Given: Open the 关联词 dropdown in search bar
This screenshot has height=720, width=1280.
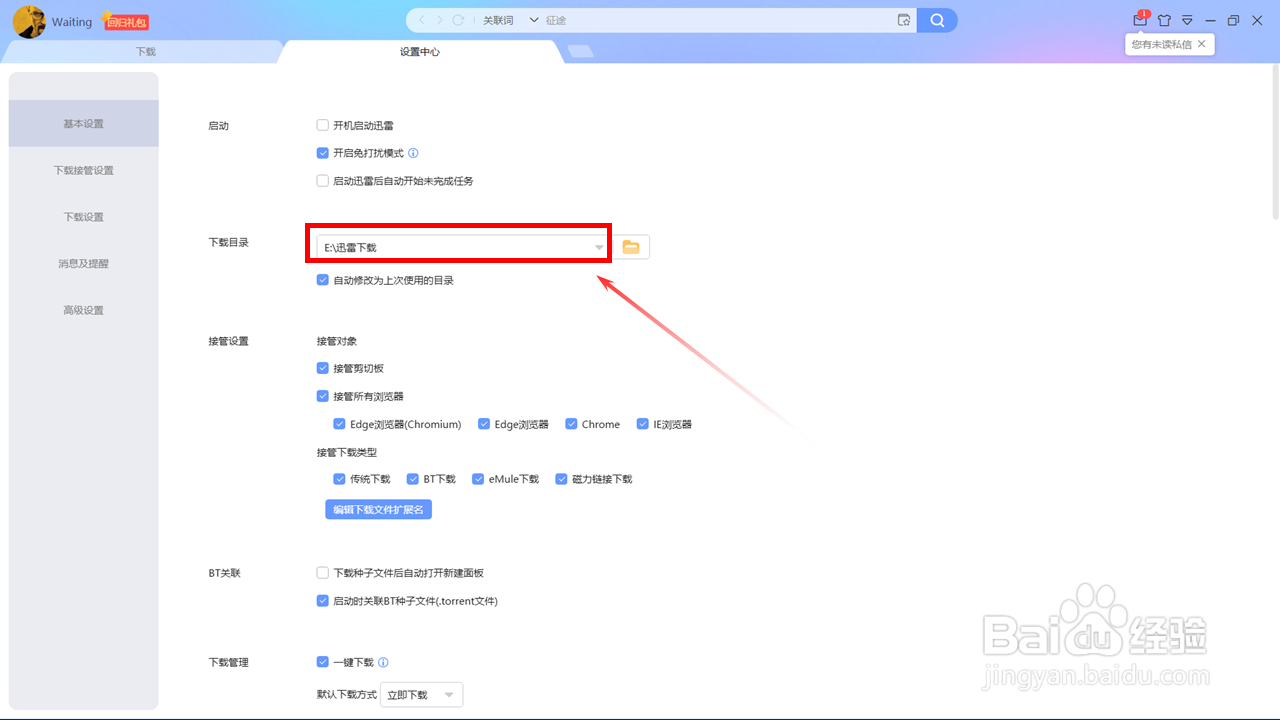Looking at the screenshot, I should [x=510, y=20].
